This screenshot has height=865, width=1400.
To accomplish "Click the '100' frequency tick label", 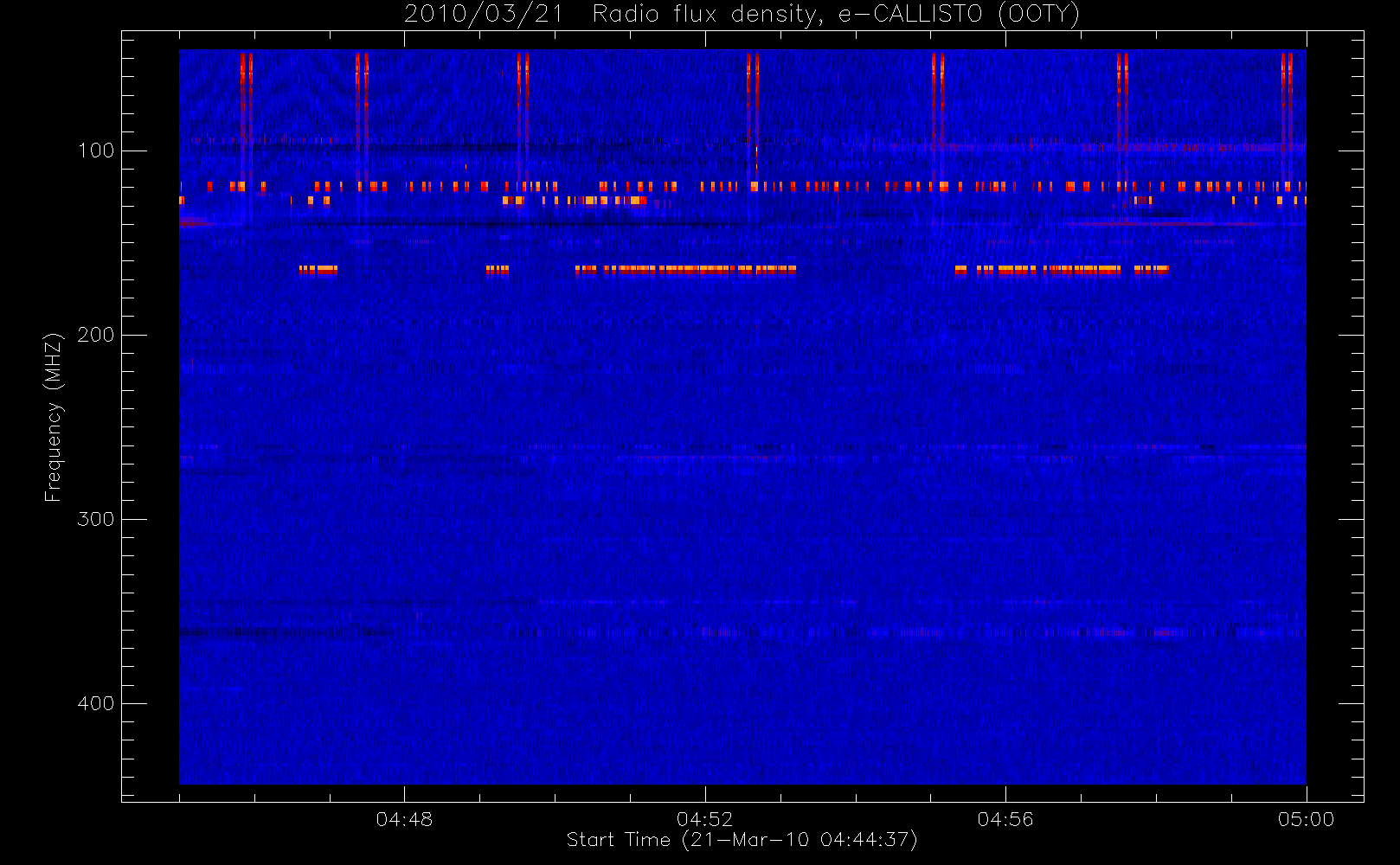I will point(96,151).
